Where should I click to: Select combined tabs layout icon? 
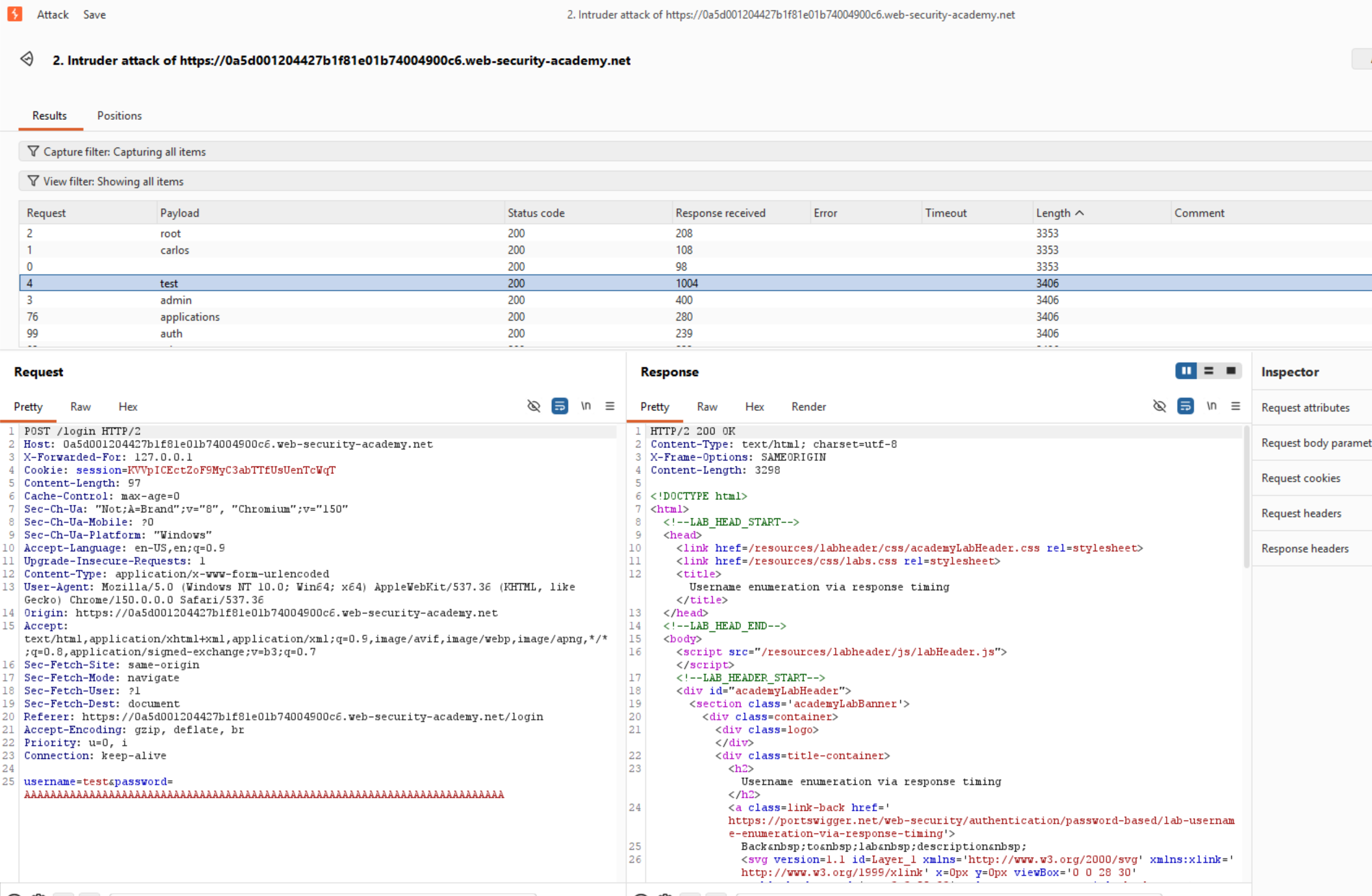tap(1231, 371)
